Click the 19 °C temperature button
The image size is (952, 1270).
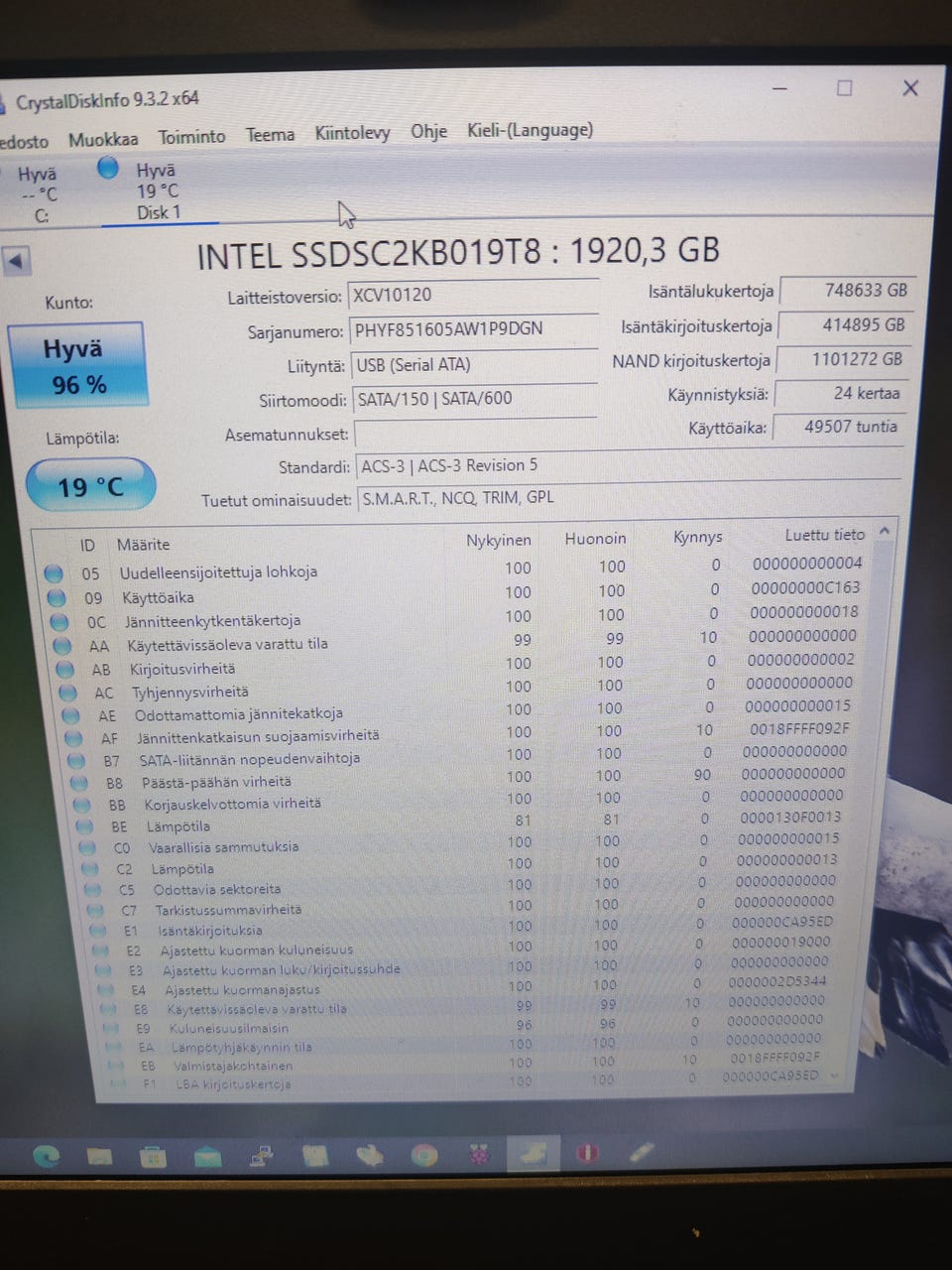tap(90, 486)
